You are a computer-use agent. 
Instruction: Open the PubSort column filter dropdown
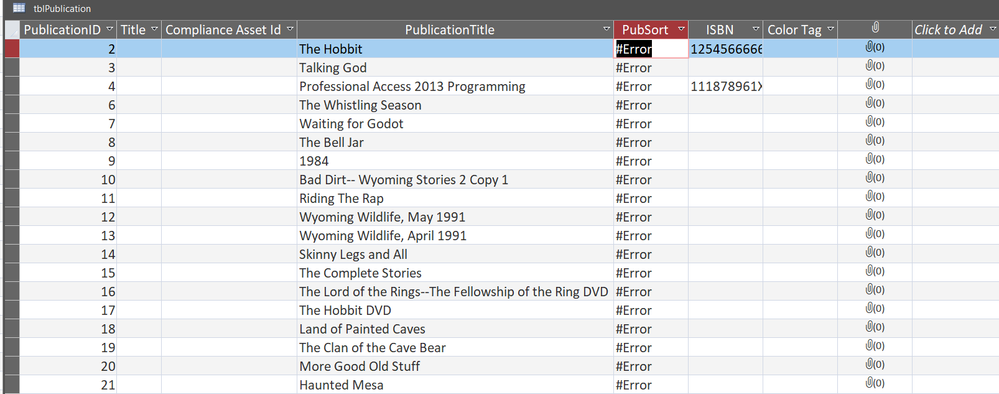682,29
